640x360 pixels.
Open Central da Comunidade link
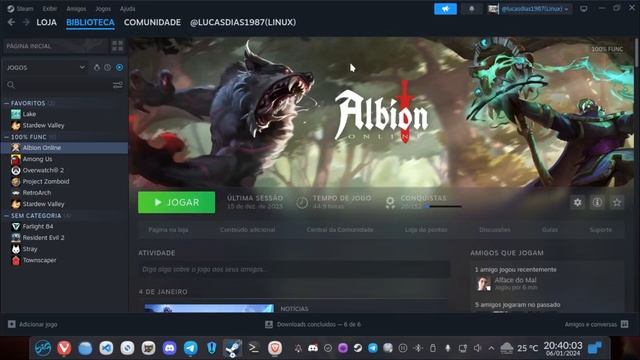(340, 230)
